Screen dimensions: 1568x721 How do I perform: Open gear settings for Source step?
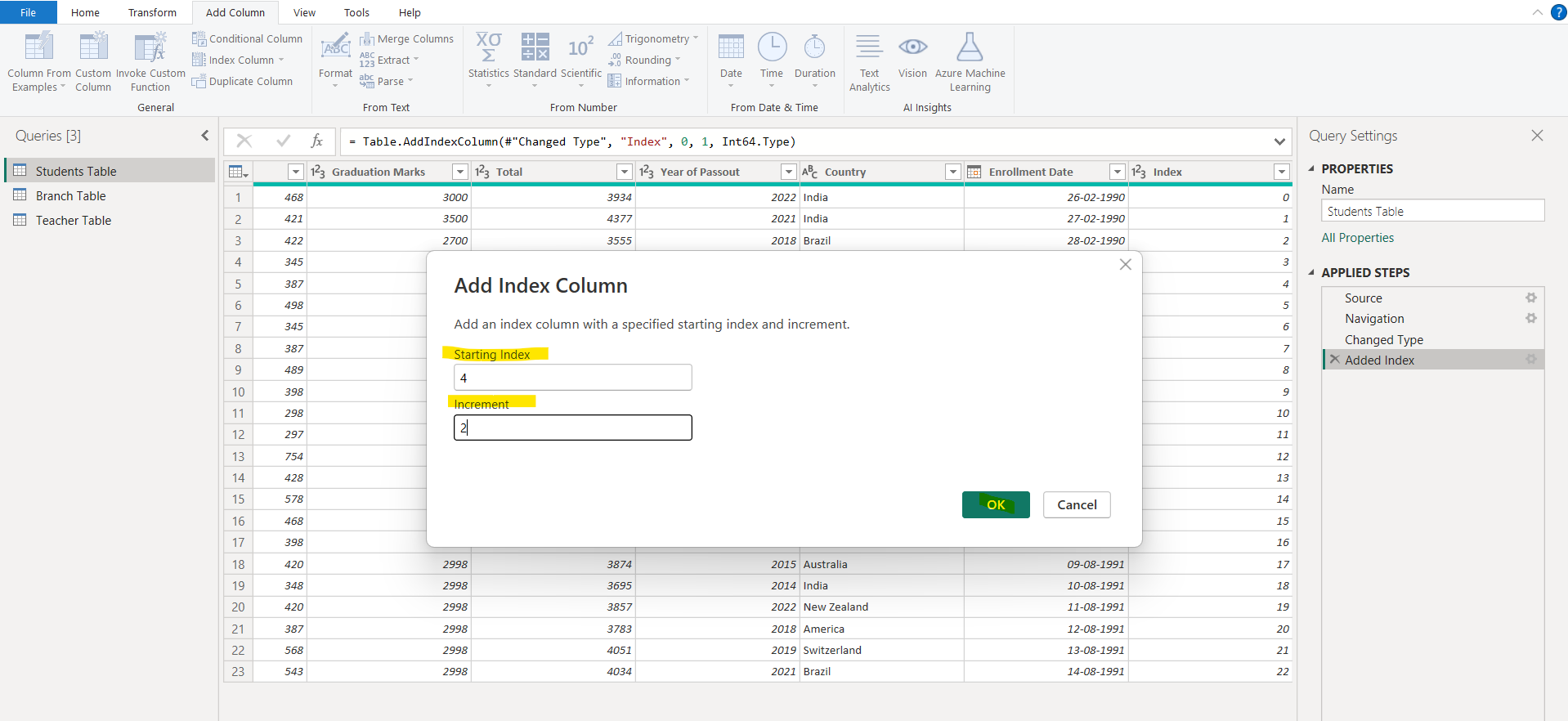click(x=1530, y=298)
